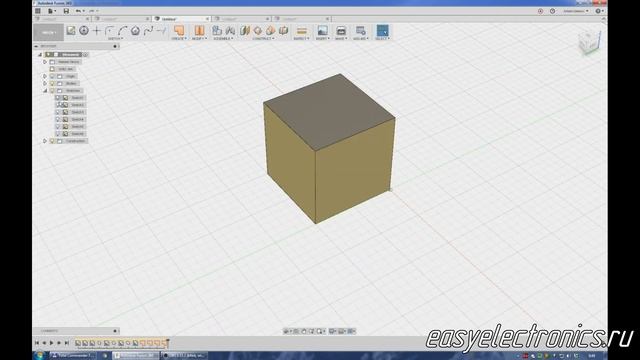Close the Untitled* document tab
640x360 pixels.
pyautogui.click(x=207, y=19)
